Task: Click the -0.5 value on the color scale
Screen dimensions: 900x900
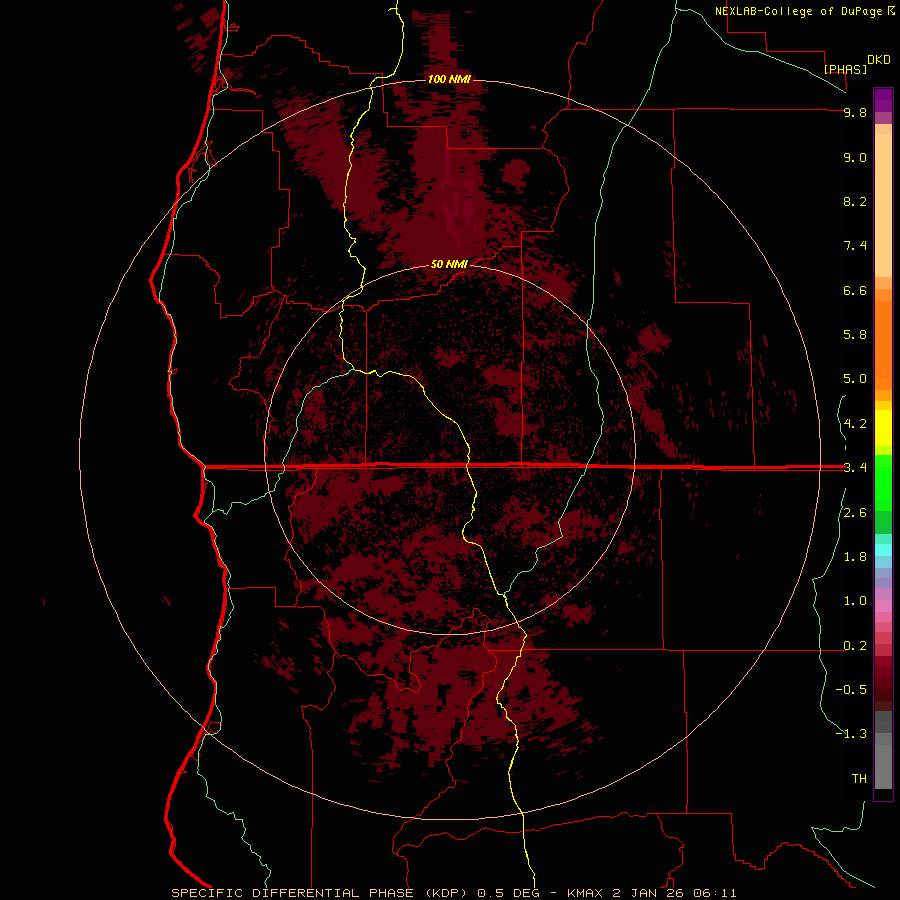Action: coord(851,690)
